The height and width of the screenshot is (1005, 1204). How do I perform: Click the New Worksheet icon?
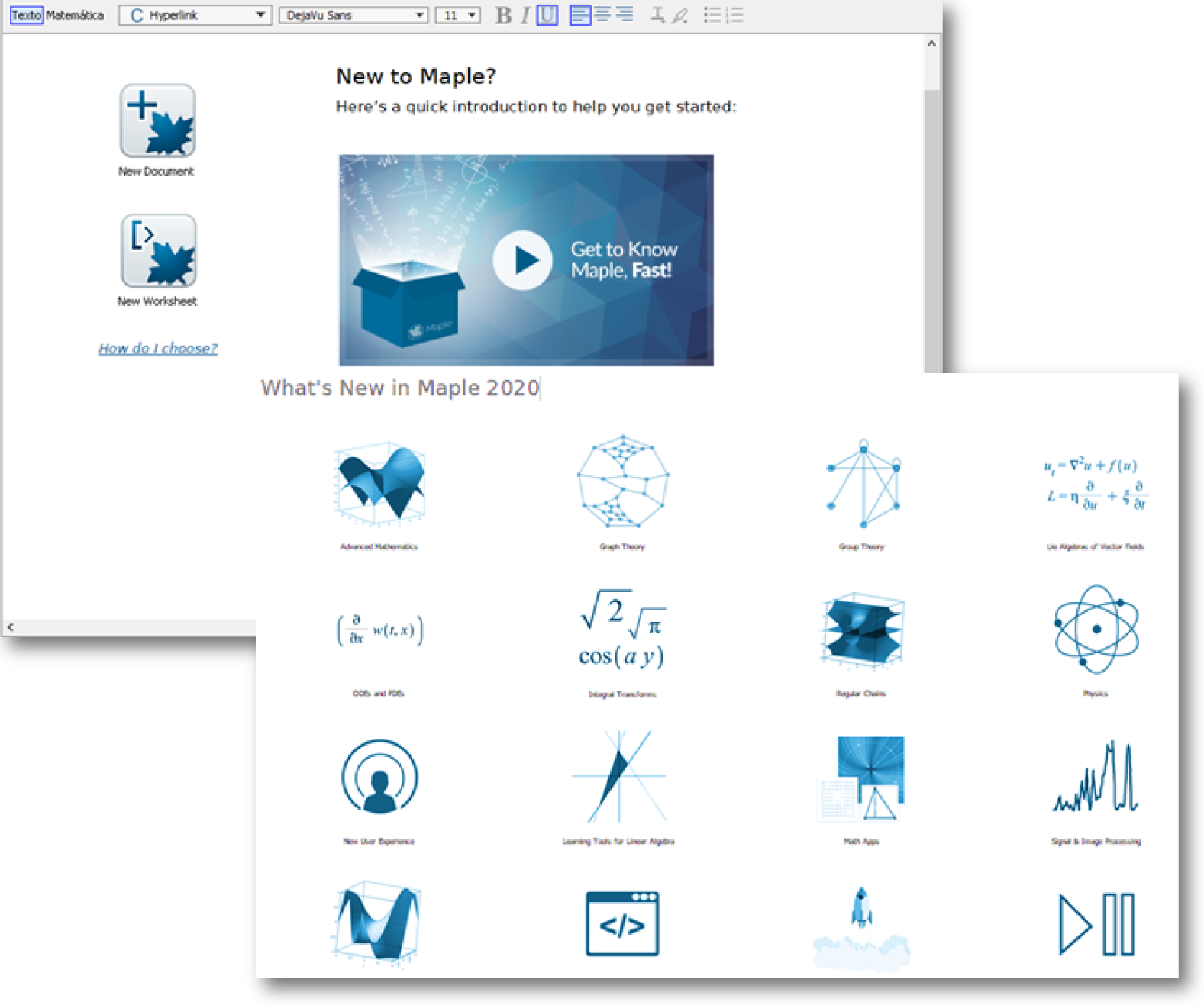[158, 250]
